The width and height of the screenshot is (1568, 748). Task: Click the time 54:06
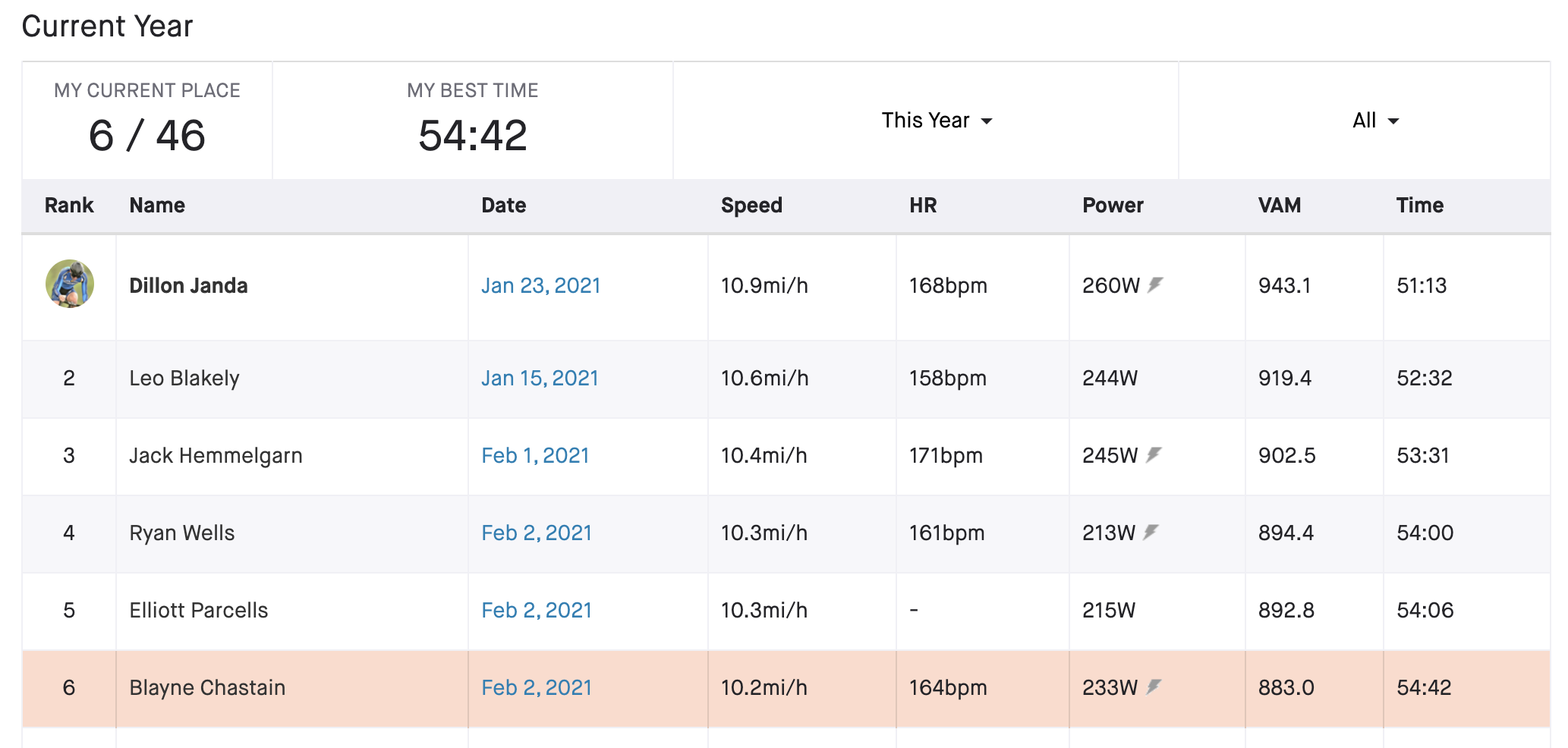pos(1425,610)
